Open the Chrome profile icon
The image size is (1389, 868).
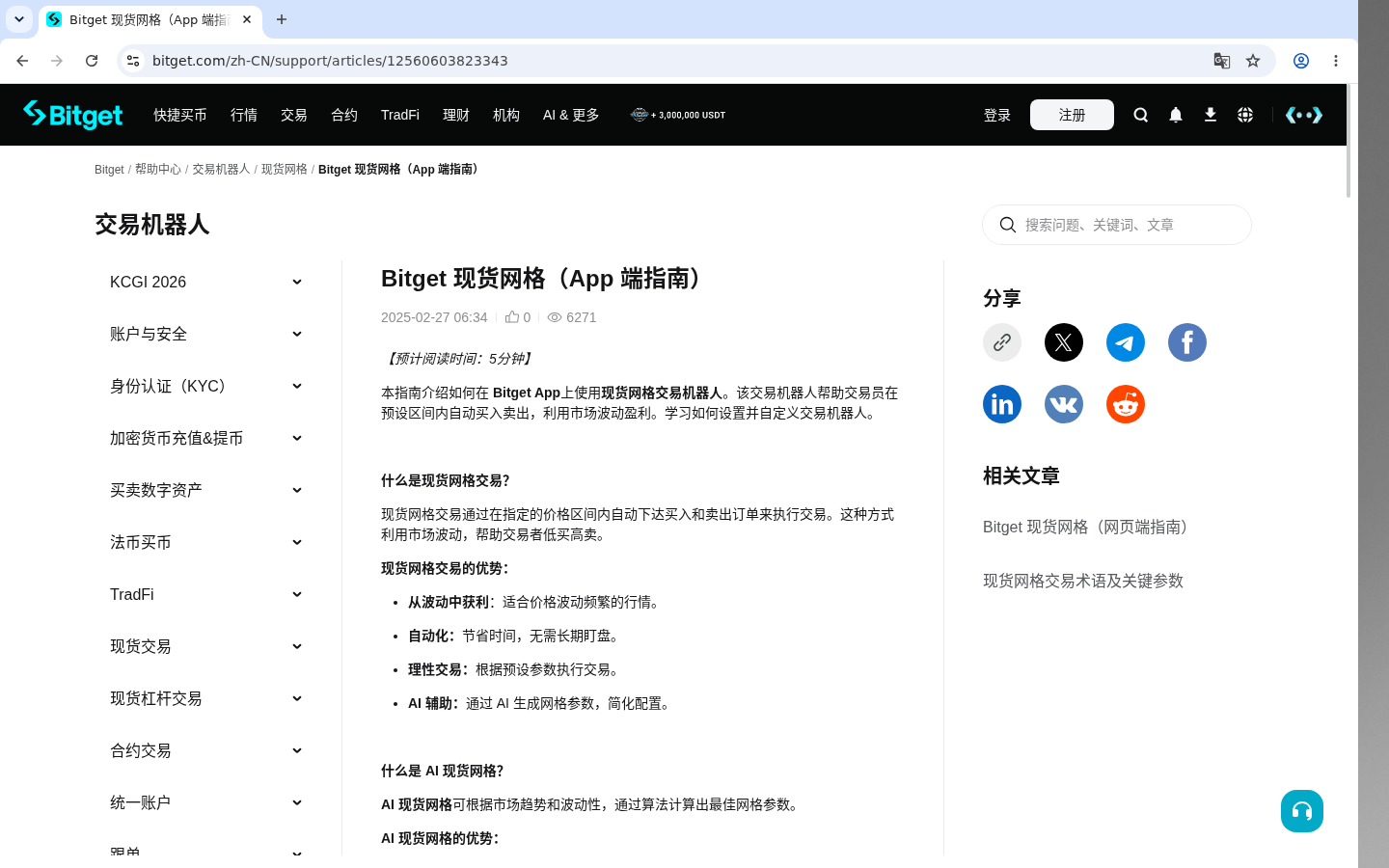pyautogui.click(x=1301, y=61)
